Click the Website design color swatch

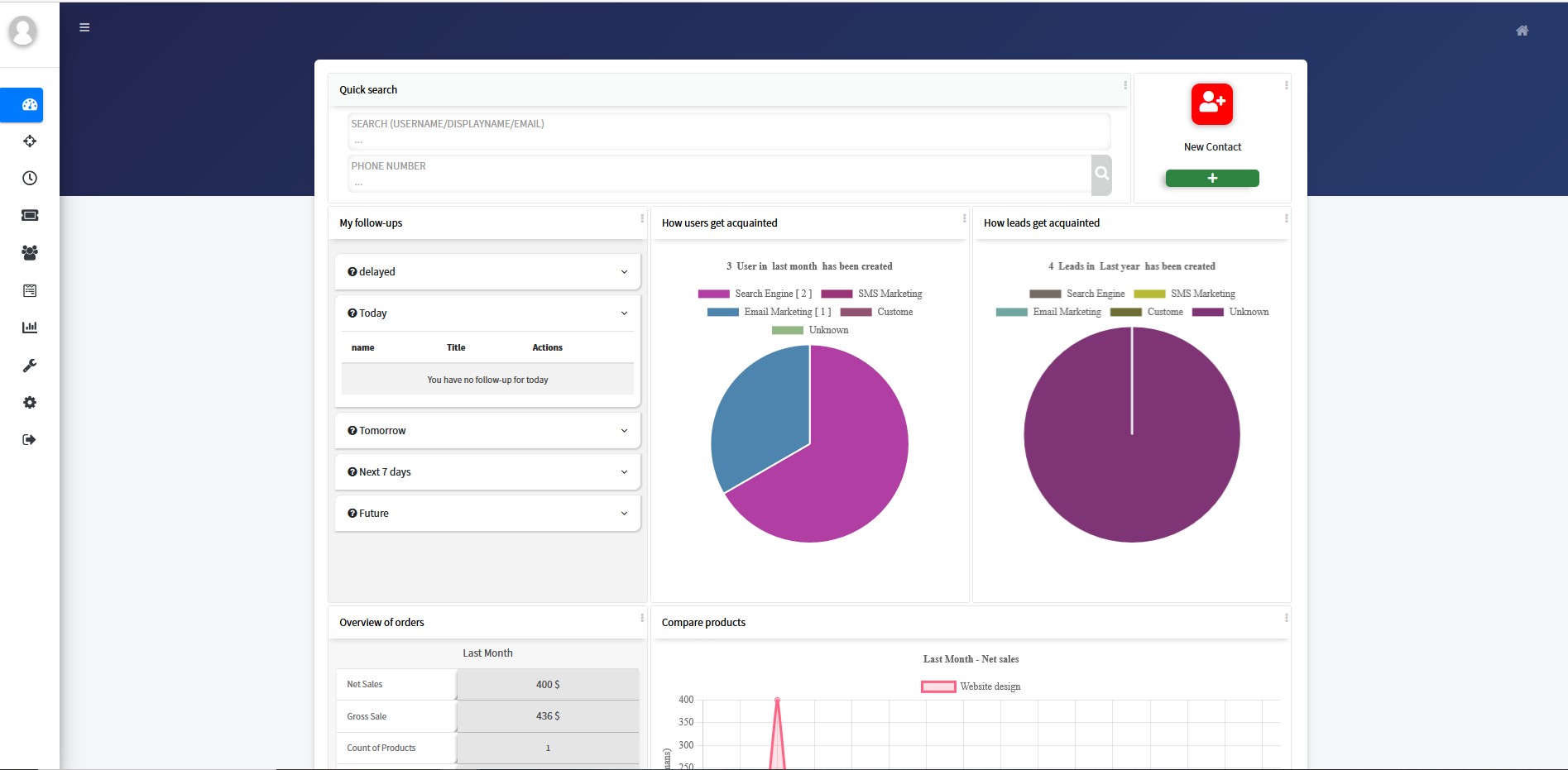[937, 686]
